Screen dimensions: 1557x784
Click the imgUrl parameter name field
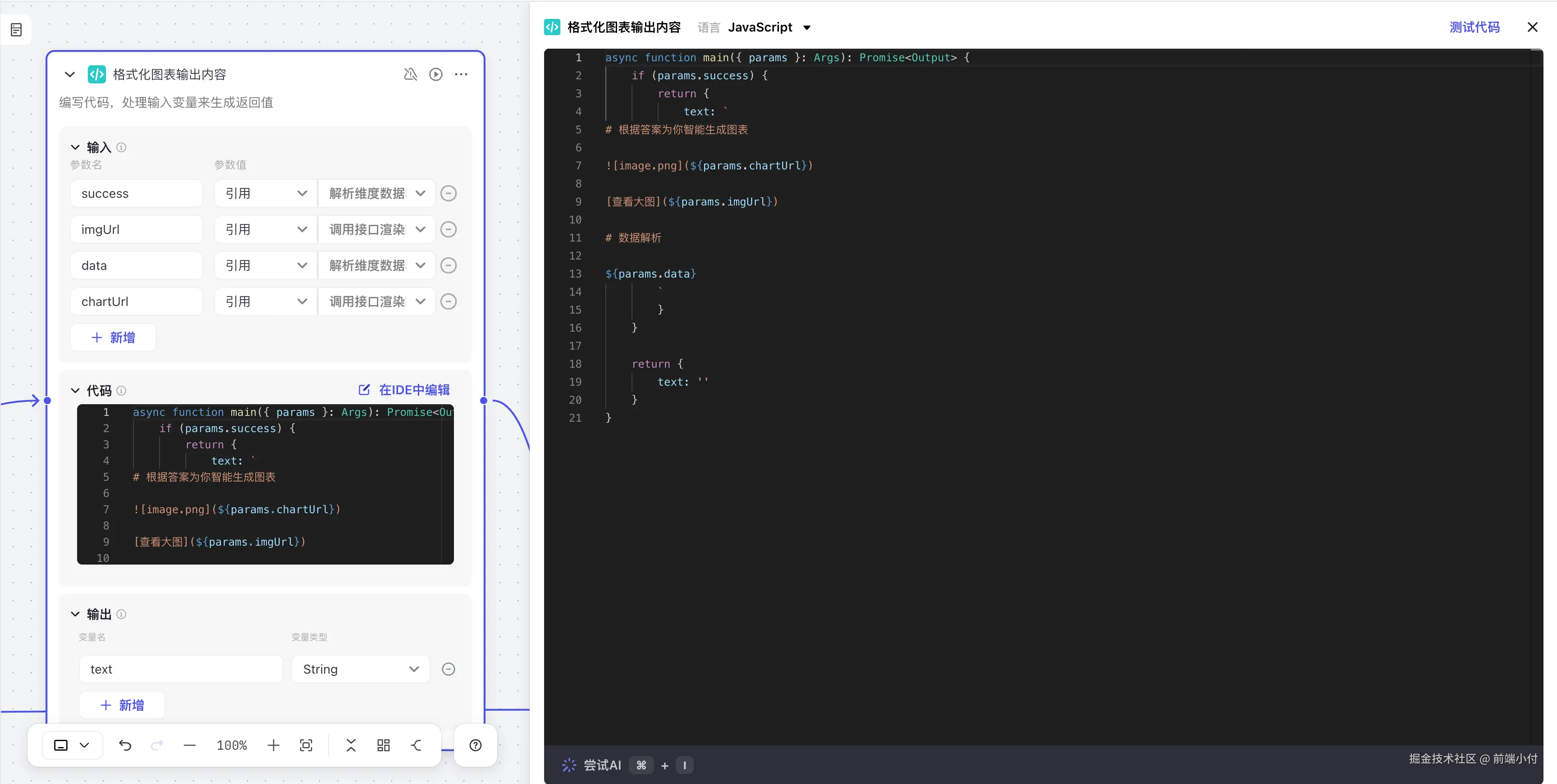pyautogui.click(x=136, y=229)
